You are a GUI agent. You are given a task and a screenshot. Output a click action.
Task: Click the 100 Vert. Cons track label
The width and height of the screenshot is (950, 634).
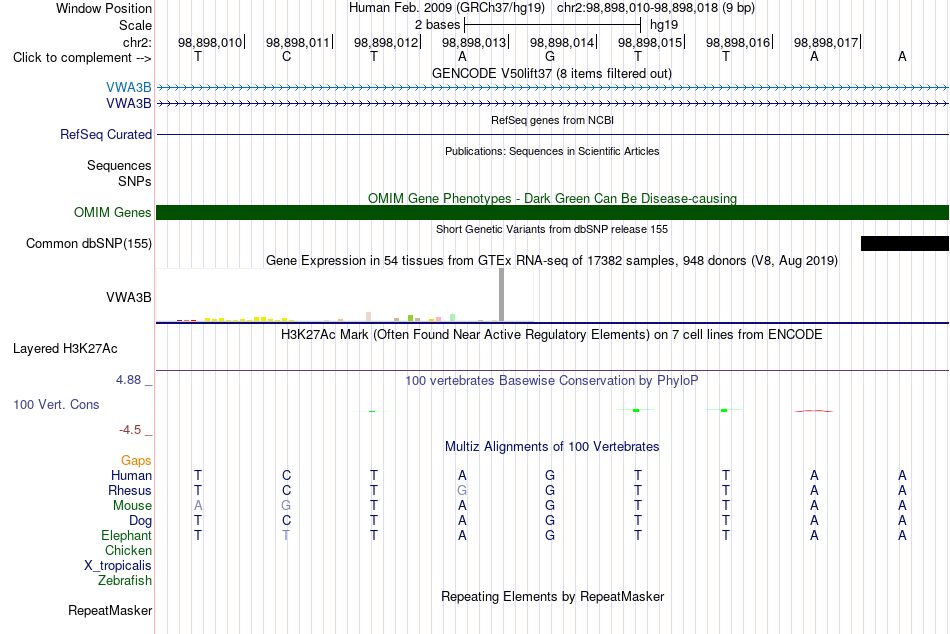(x=56, y=404)
